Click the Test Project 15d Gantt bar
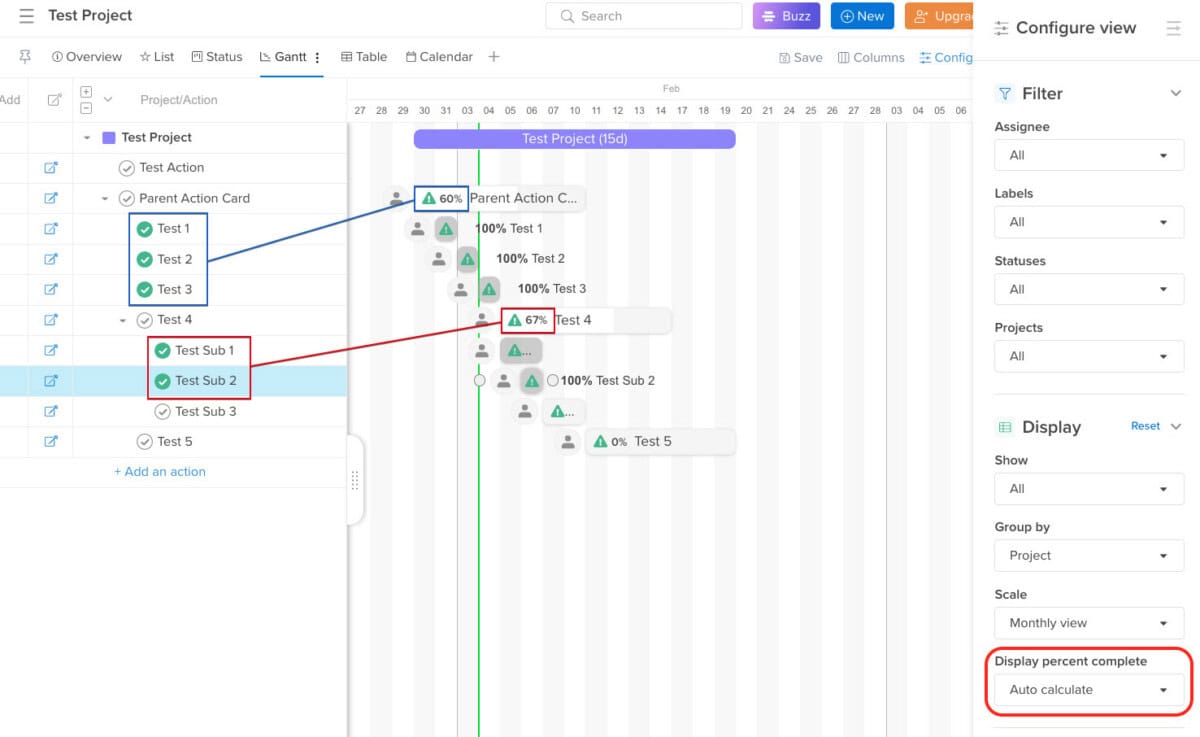The width and height of the screenshot is (1200, 737). [x=575, y=139]
